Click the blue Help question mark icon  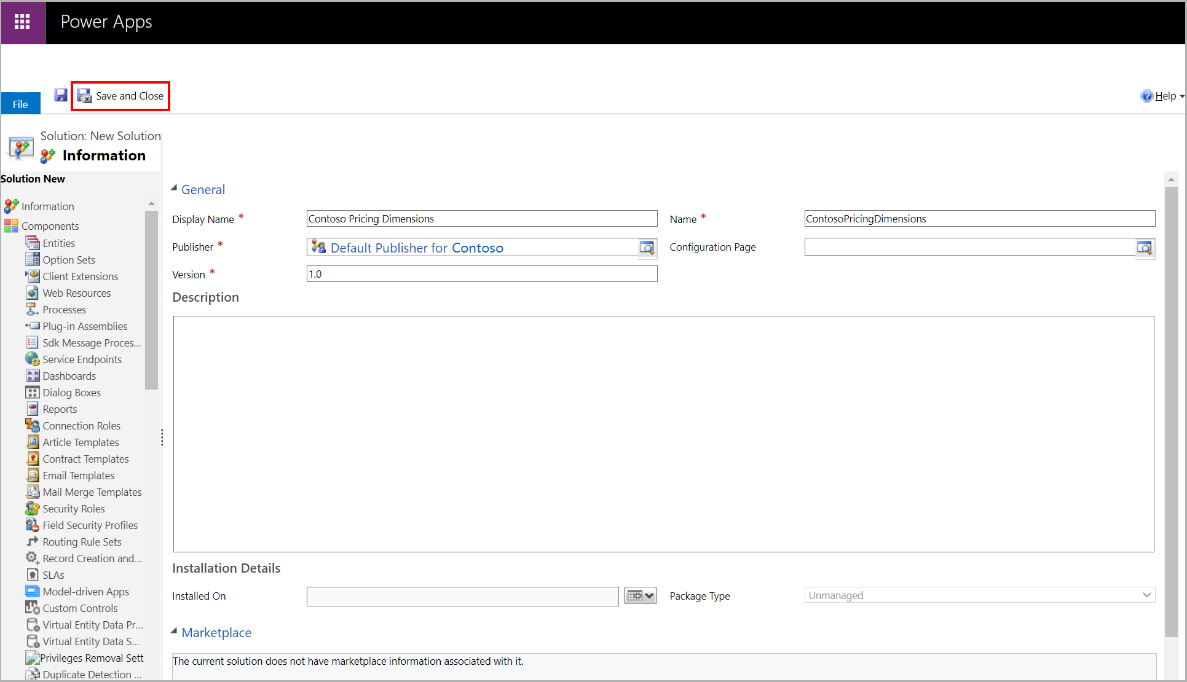(1147, 96)
